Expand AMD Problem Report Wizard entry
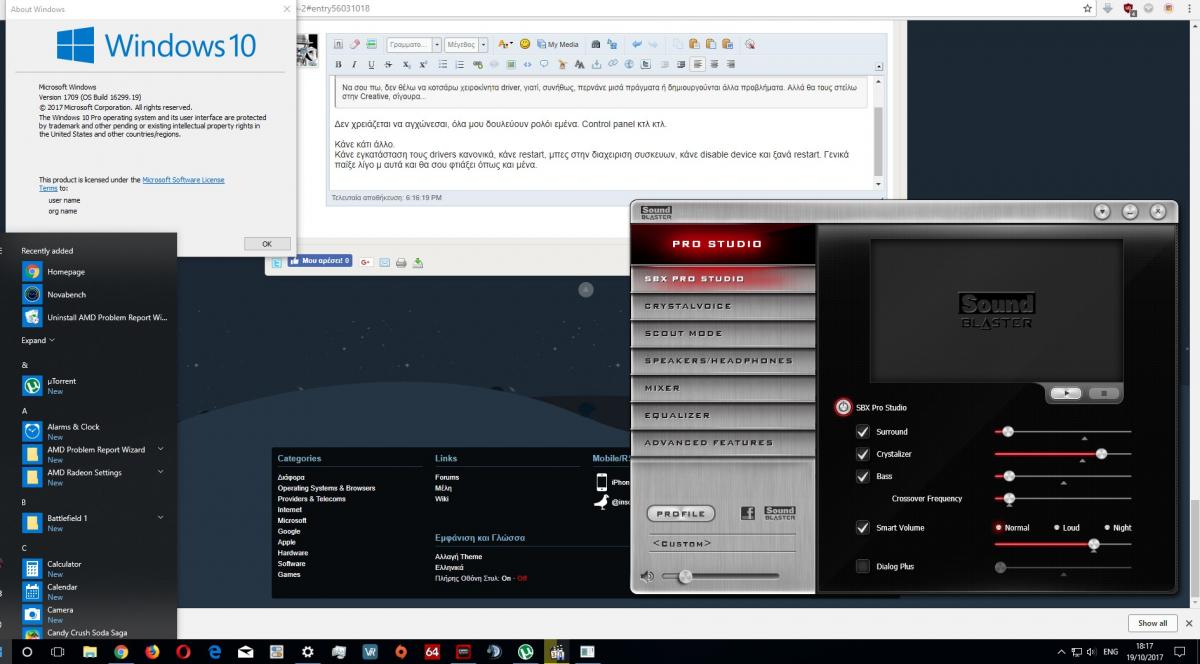The width and height of the screenshot is (1200, 664). click(x=160, y=450)
